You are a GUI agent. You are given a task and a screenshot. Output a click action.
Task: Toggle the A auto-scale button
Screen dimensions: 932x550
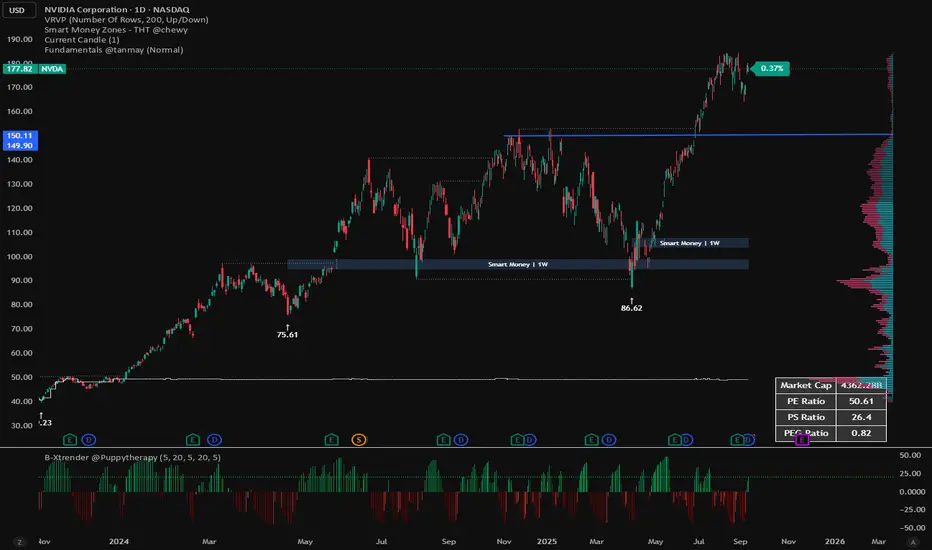[x=912, y=542]
